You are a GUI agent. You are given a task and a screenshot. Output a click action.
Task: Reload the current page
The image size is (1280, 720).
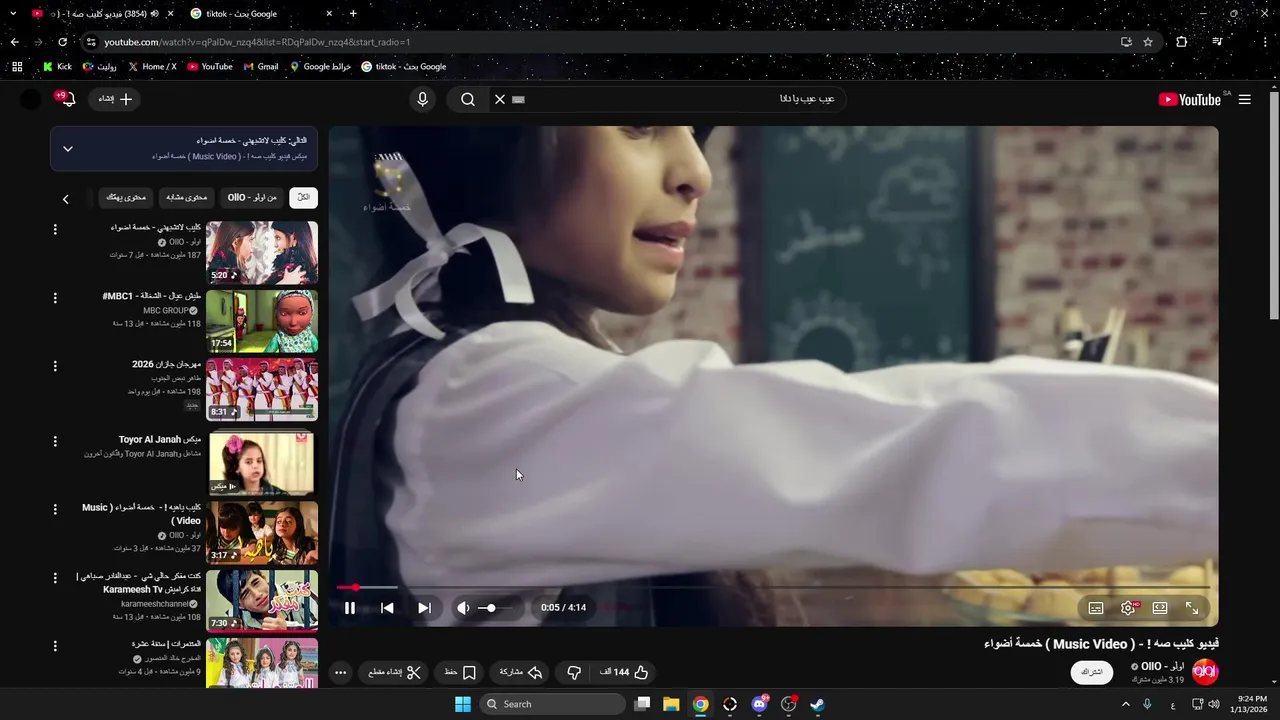[x=62, y=42]
